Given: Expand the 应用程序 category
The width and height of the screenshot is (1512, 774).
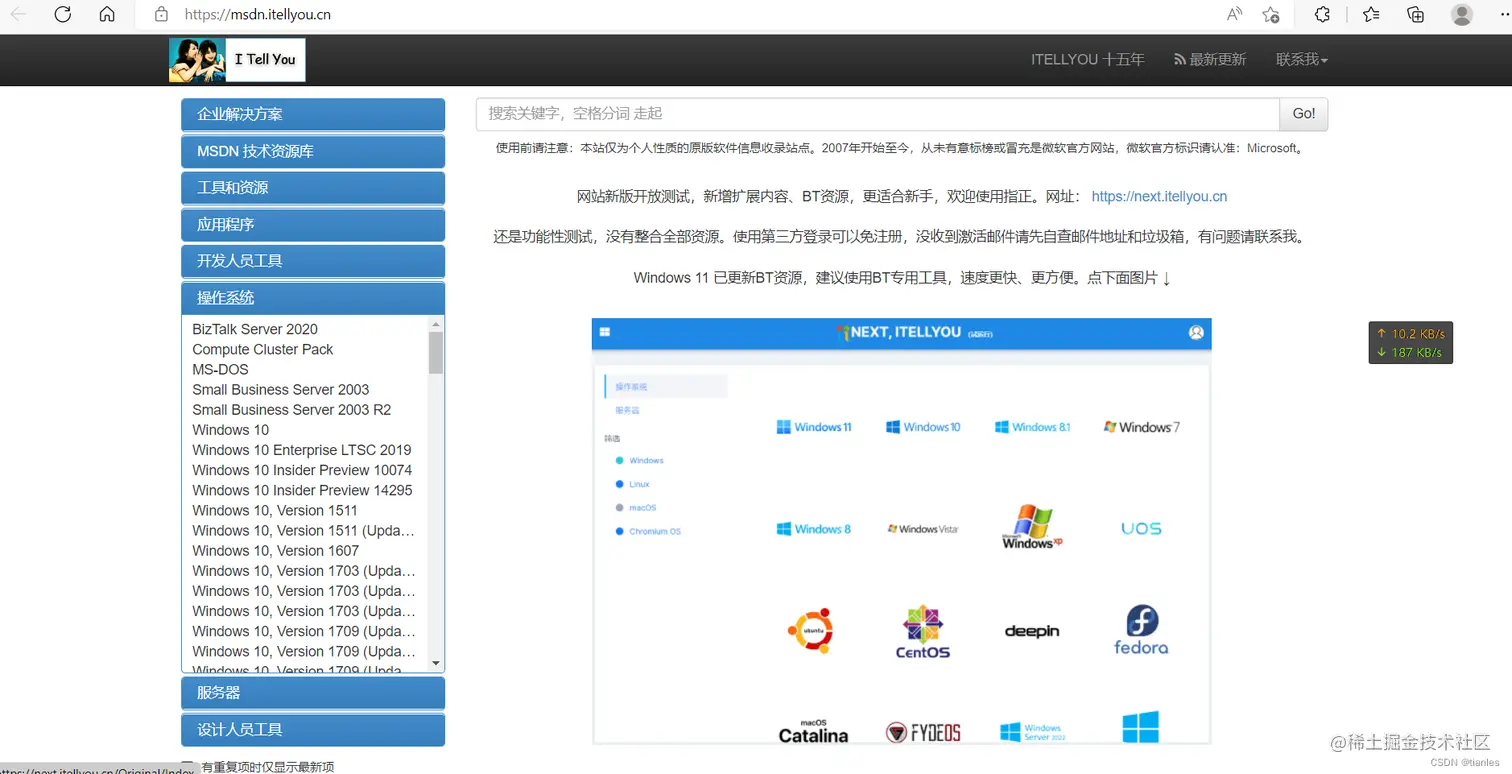Looking at the screenshot, I should click(x=313, y=224).
